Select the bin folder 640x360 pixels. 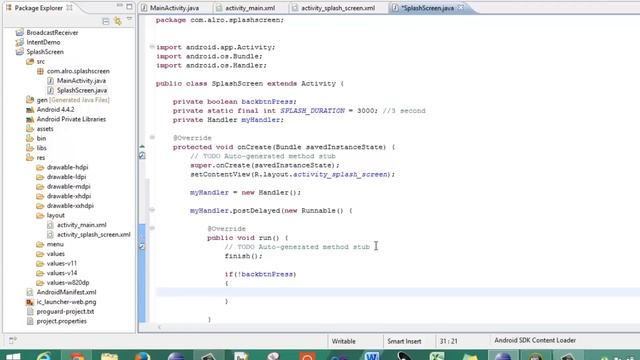pyautogui.click(x=41, y=138)
